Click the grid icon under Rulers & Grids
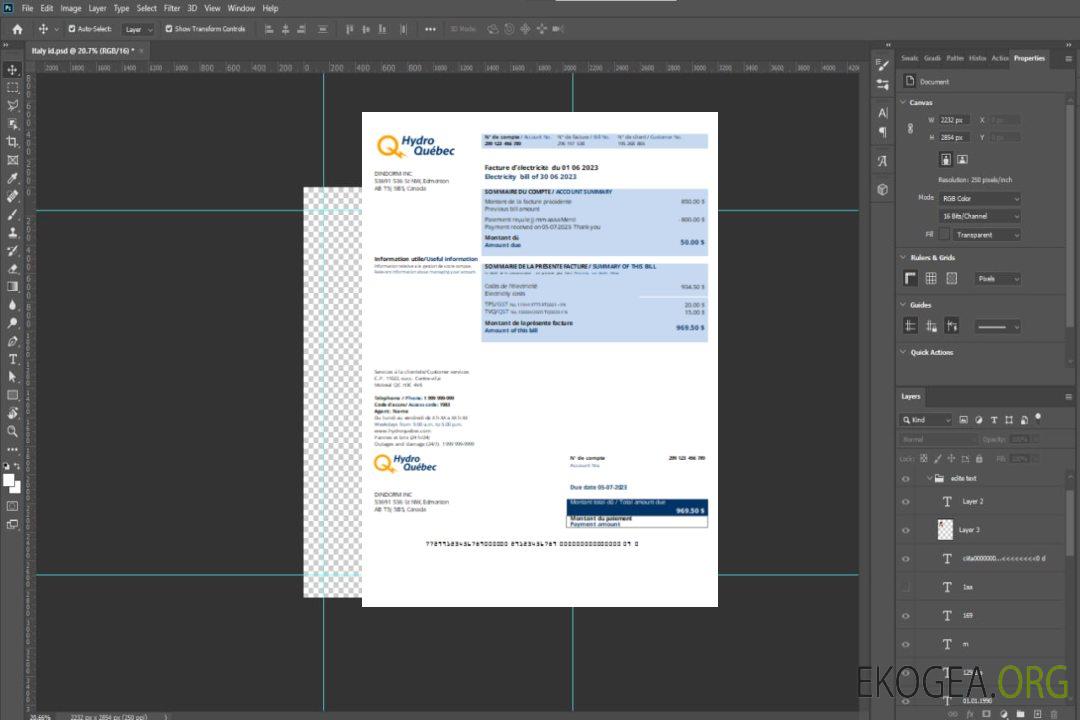Image resolution: width=1080 pixels, height=720 pixels. [x=931, y=279]
